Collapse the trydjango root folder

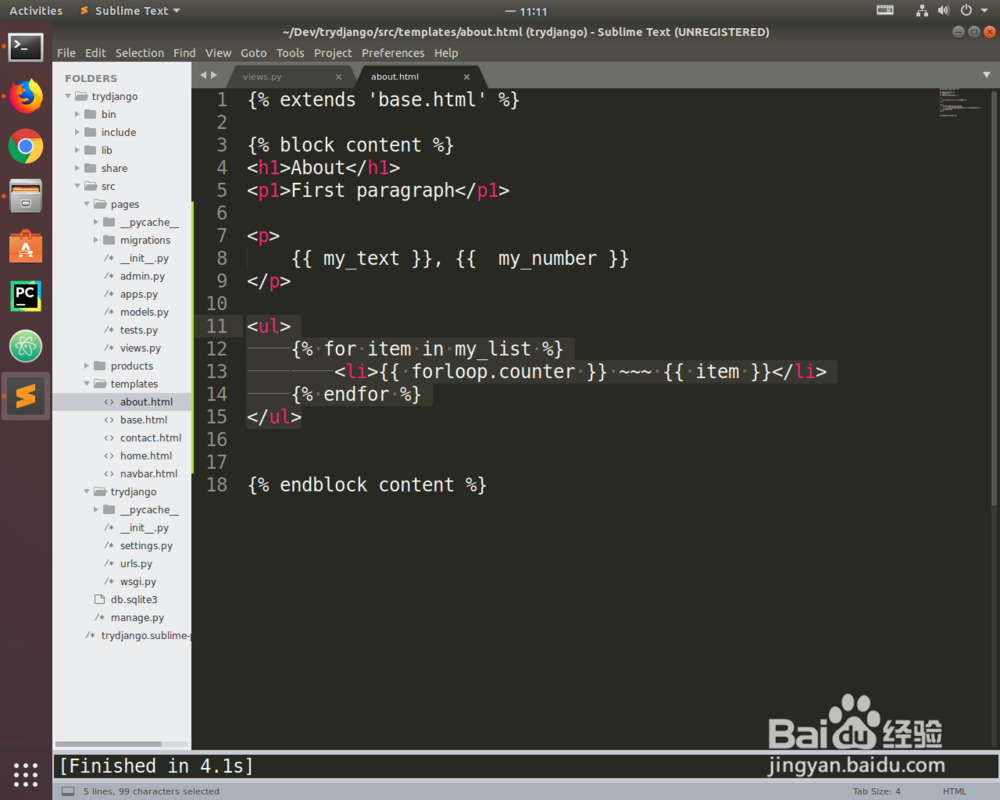click(68, 96)
